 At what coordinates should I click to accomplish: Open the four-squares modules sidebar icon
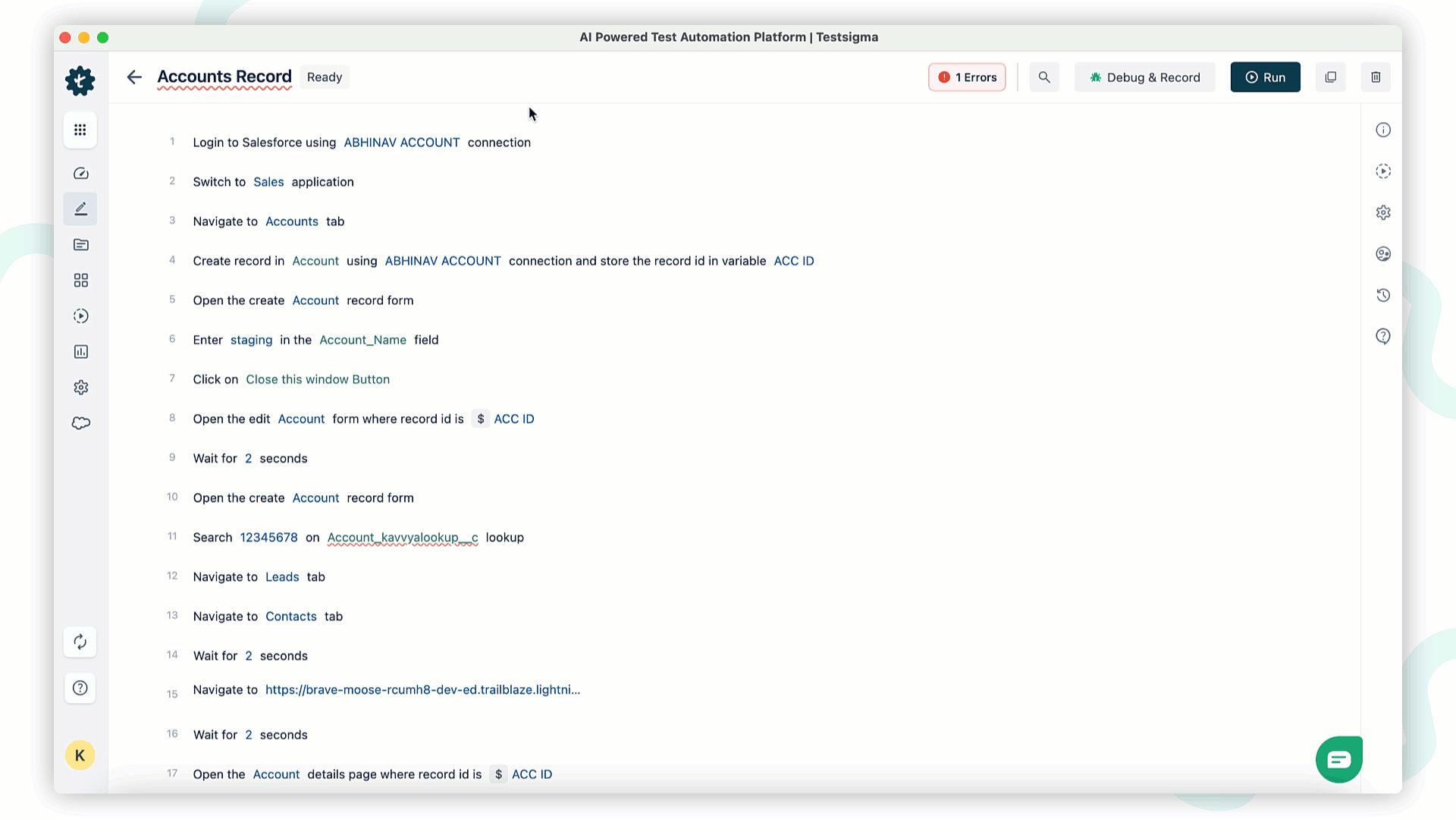81,281
